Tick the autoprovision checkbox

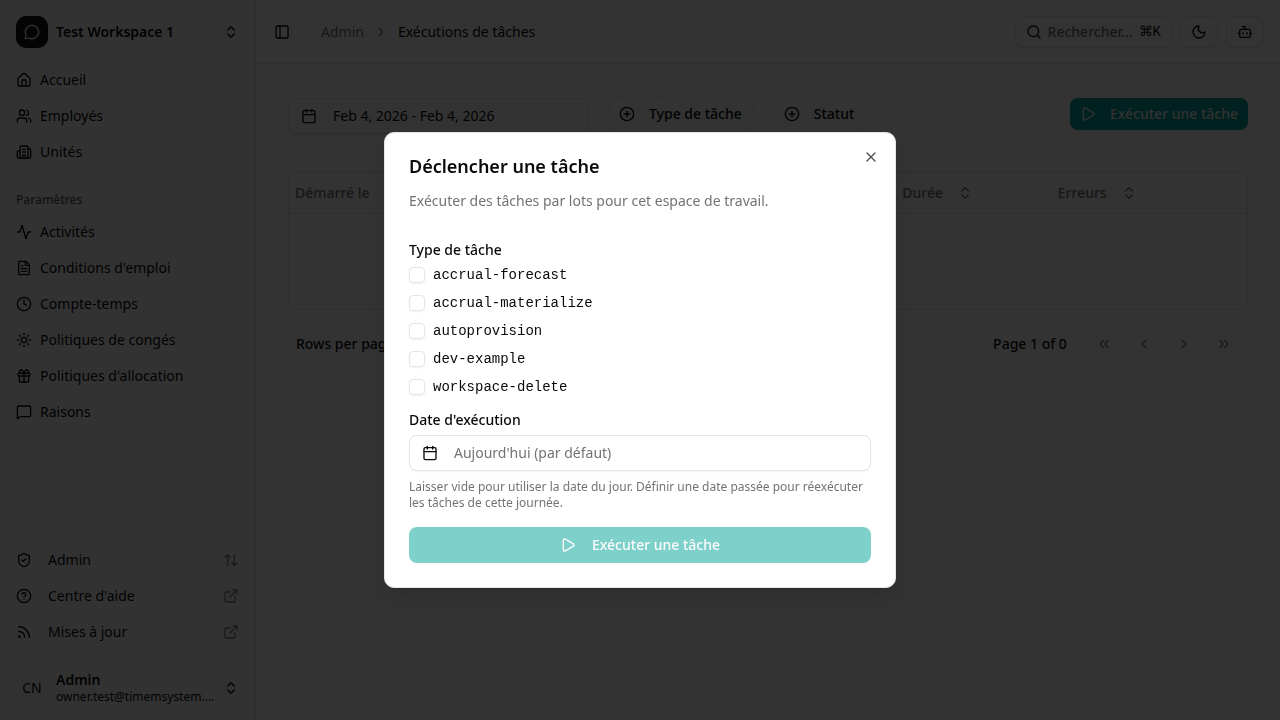(417, 331)
